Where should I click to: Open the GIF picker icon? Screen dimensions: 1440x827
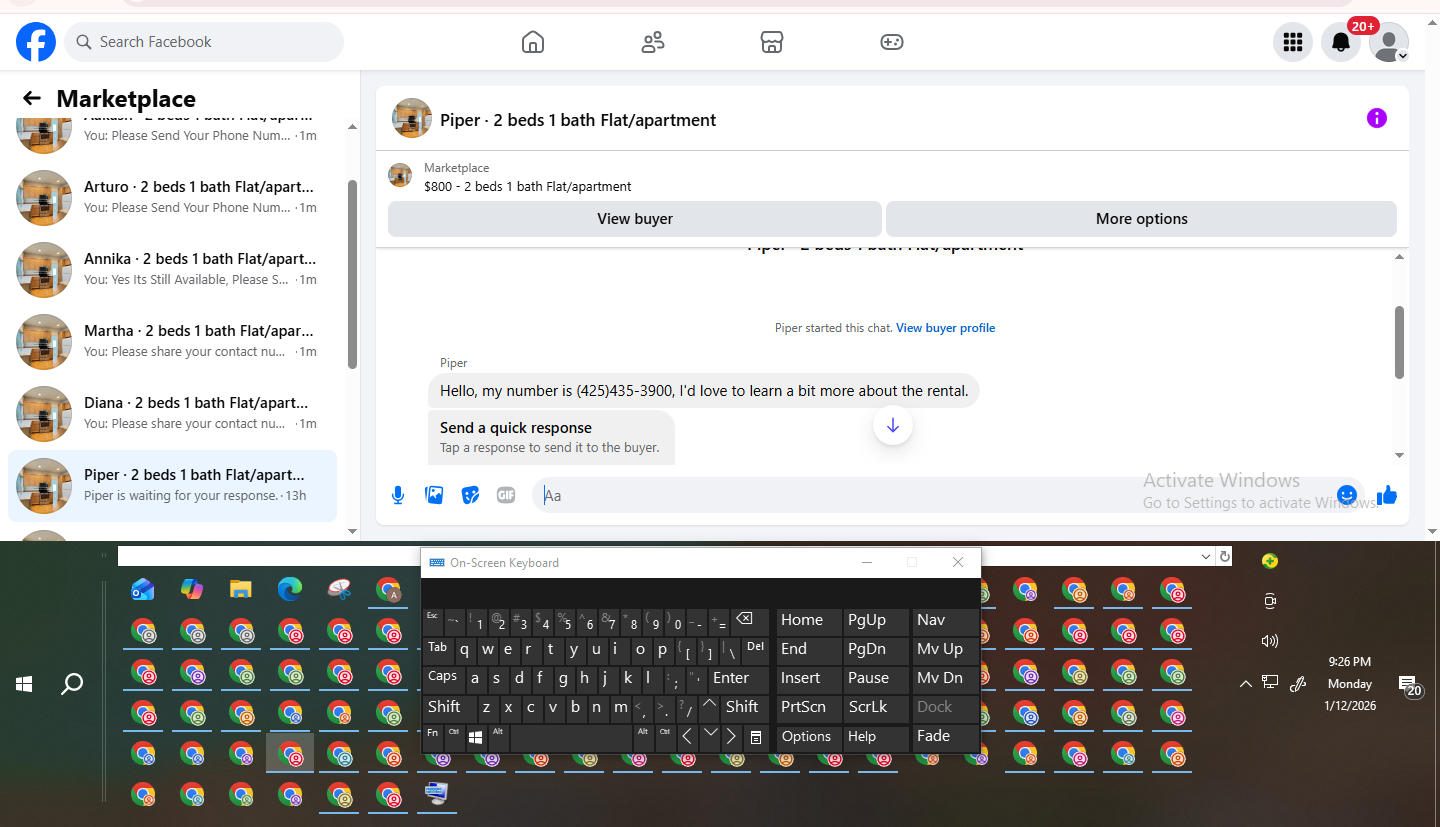506,495
